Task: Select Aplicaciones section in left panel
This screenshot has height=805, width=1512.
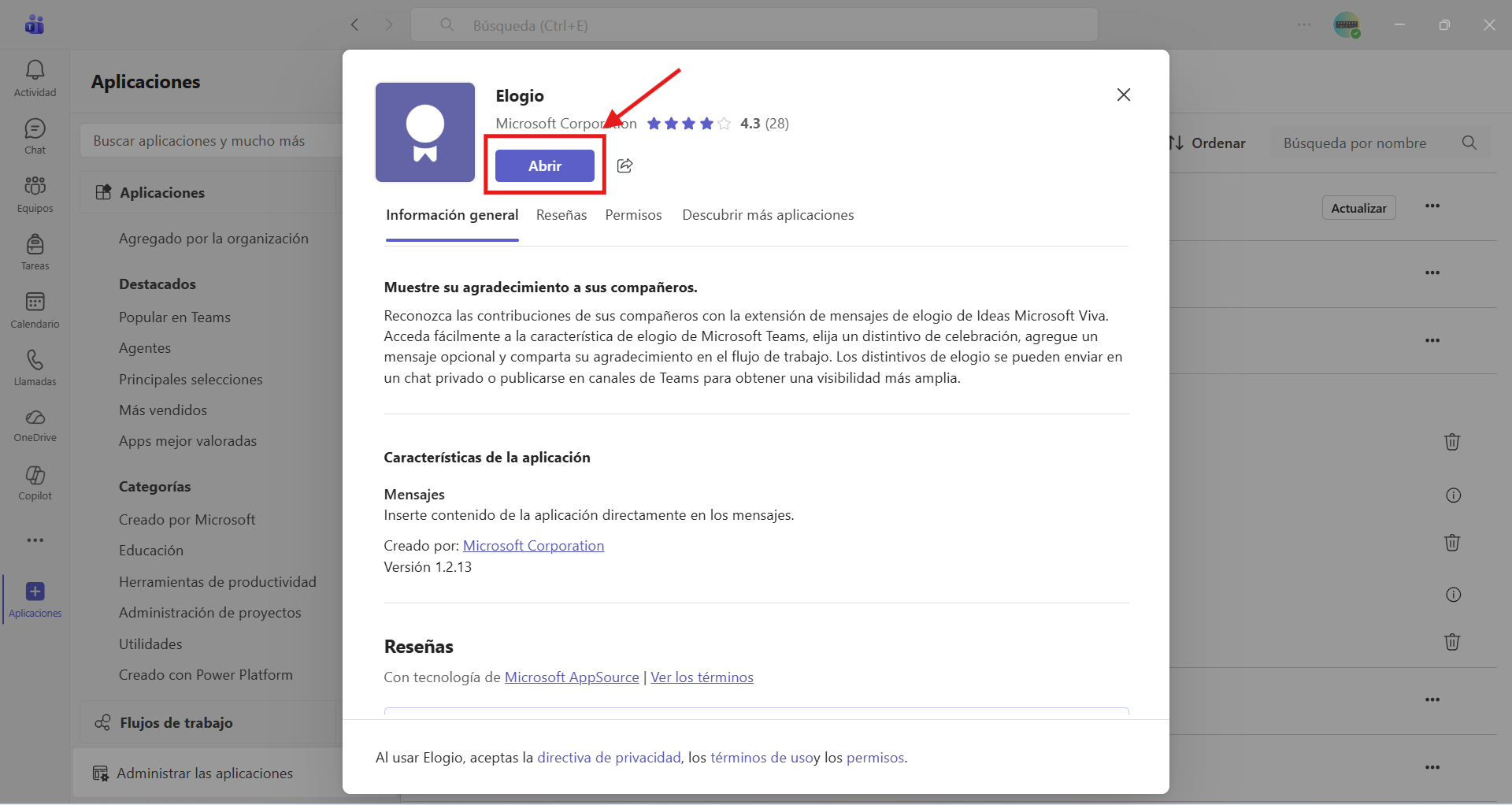Action: (208, 192)
